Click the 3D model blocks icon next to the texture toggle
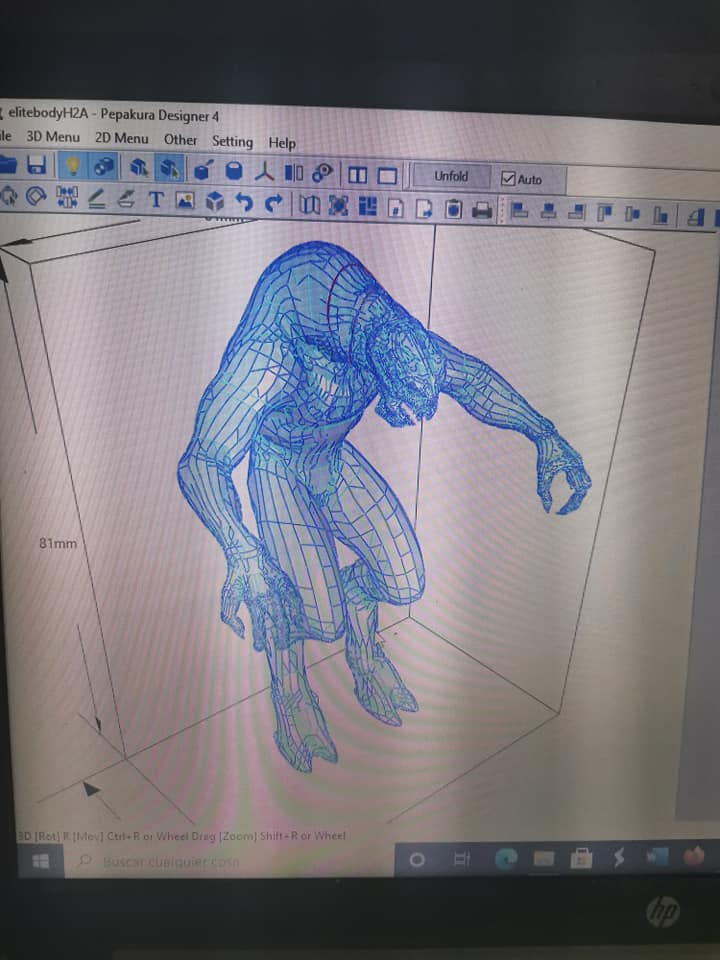The width and height of the screenshot is (720, 960). point(140,167)
